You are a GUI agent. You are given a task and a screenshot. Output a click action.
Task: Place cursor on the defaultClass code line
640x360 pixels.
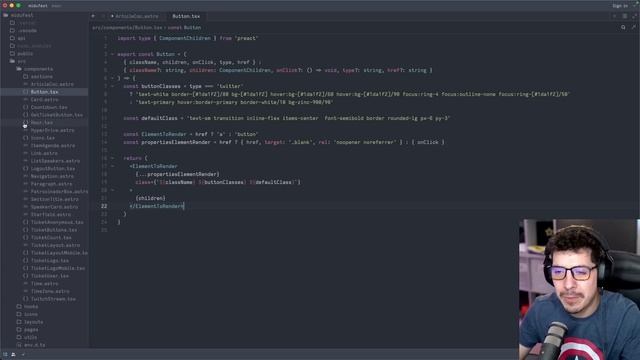(286, 118)
